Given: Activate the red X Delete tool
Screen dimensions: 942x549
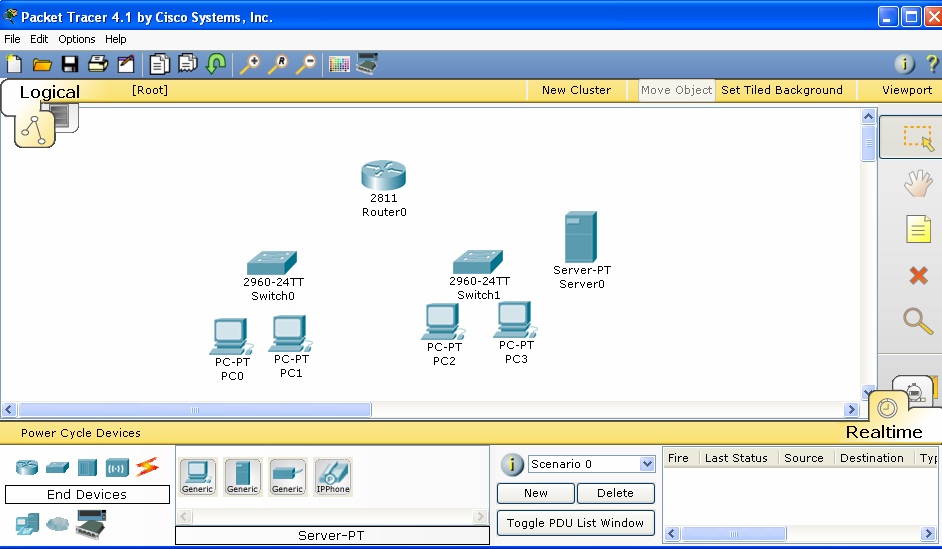Looking at the screenshot, I should click(x=918, y=276).
